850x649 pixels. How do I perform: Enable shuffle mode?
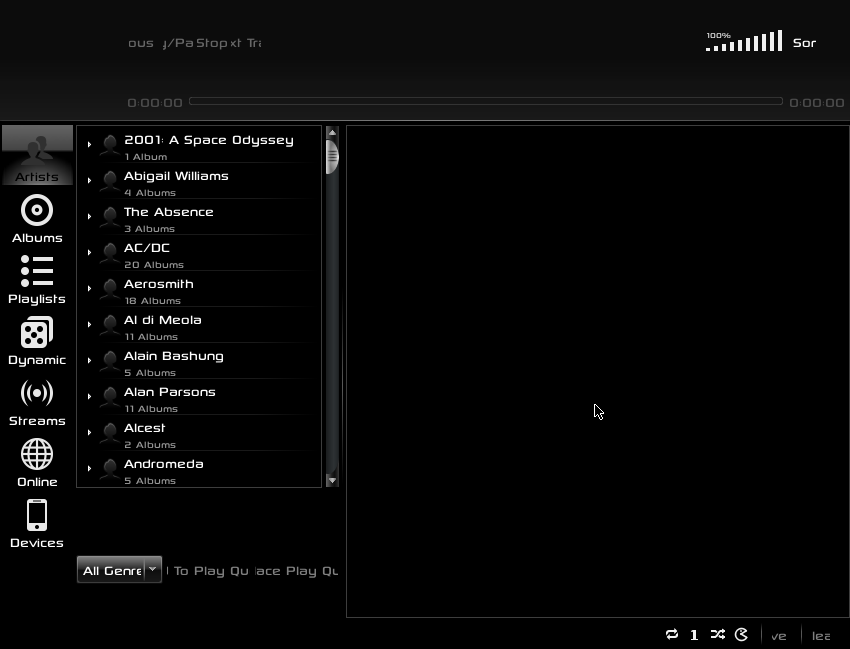(x=717, y=634)
